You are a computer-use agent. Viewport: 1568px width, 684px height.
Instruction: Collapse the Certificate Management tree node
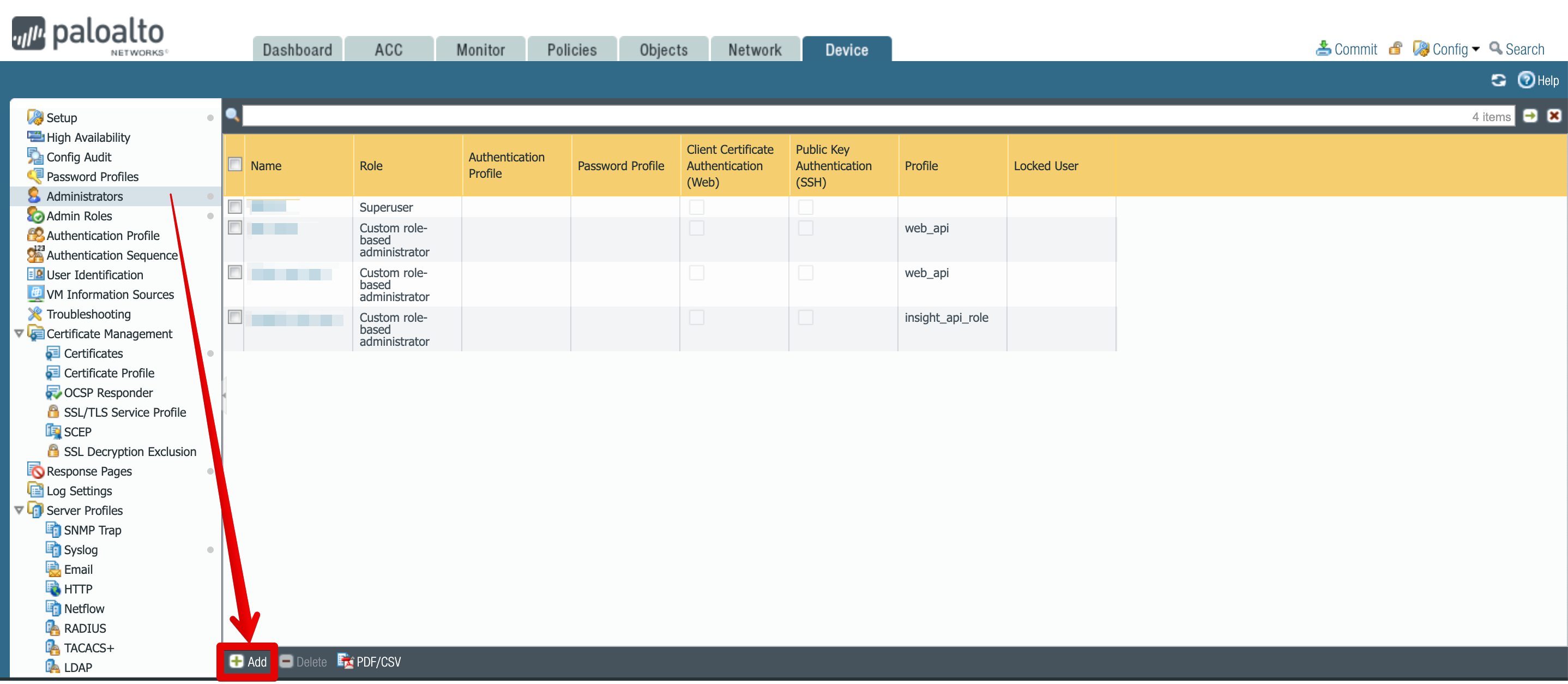[19, 334]
